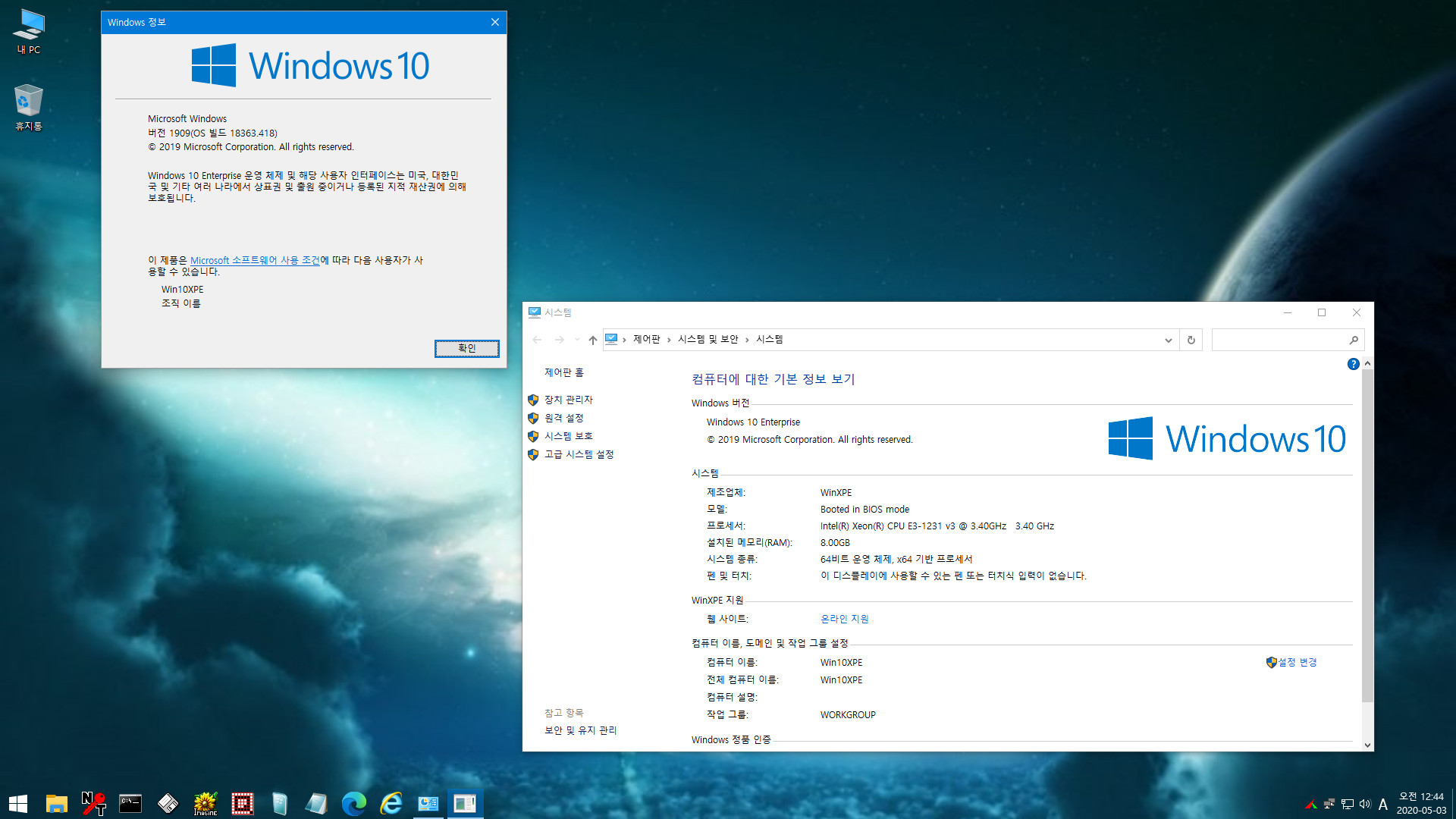The image size is (1456, 819).
Task: Click 시스템 in the address breadcrumb
Action: coord(770,339)
